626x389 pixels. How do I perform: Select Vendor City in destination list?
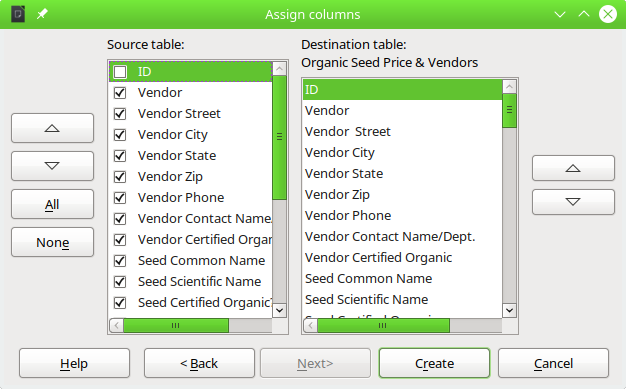402,153
